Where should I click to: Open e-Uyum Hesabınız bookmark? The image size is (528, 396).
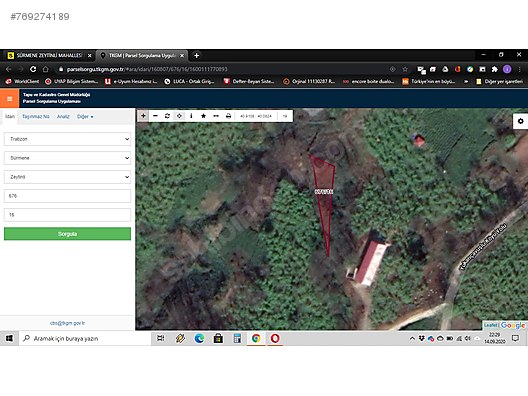point(131,81)
